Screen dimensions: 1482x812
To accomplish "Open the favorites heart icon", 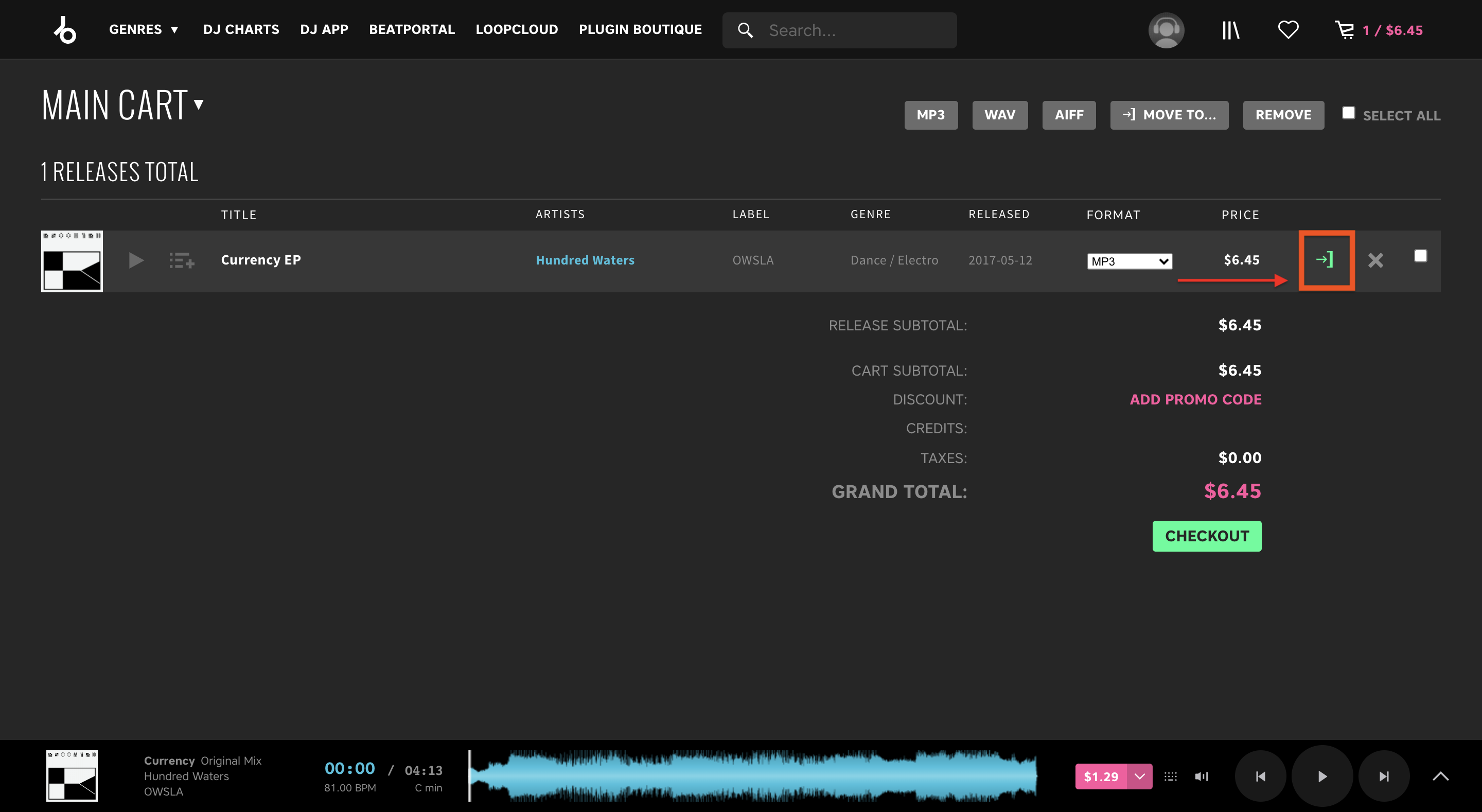I will [x=1288, y=30].
